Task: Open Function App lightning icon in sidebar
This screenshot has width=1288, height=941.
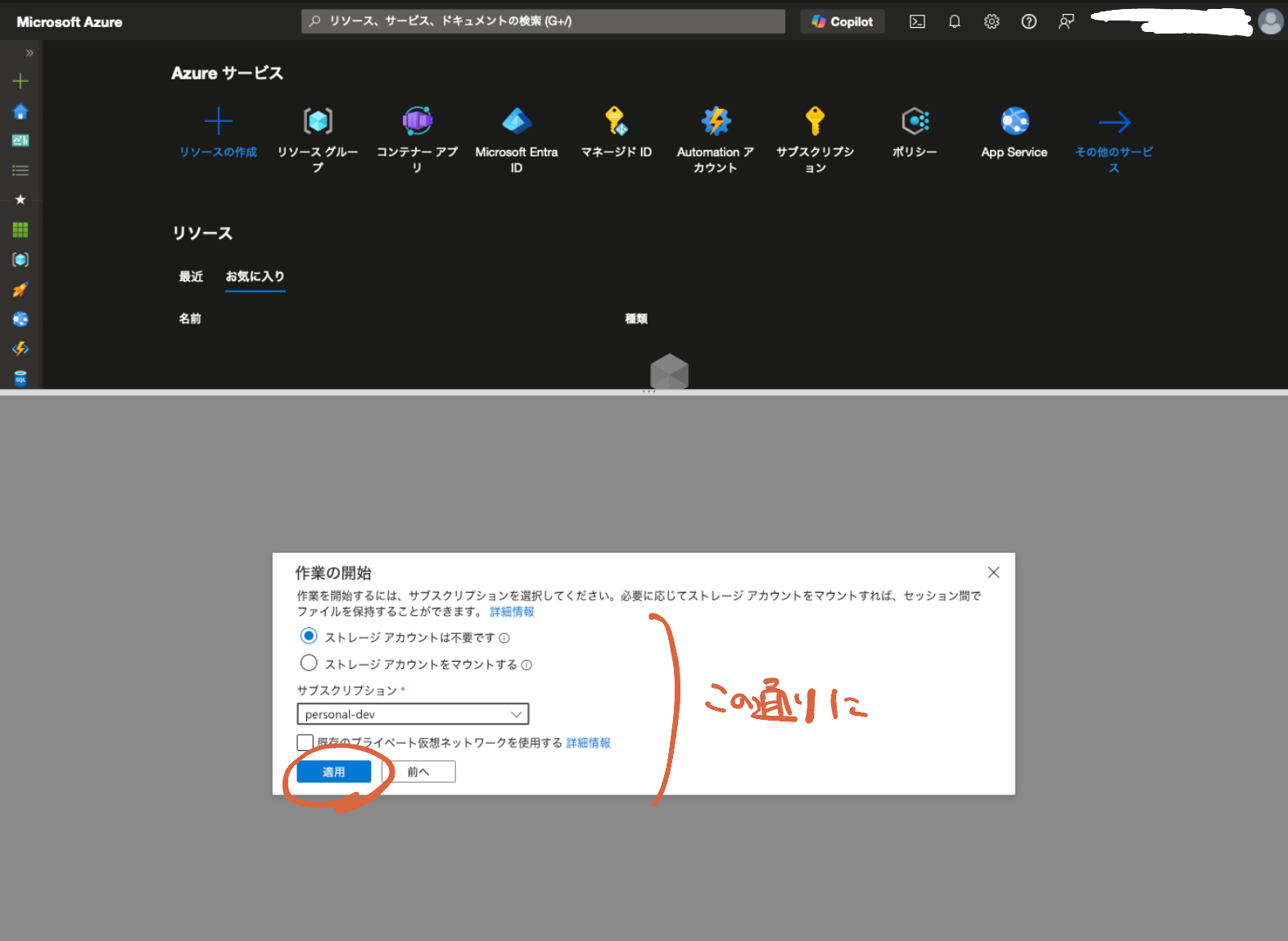Action: tap(20, 349)
